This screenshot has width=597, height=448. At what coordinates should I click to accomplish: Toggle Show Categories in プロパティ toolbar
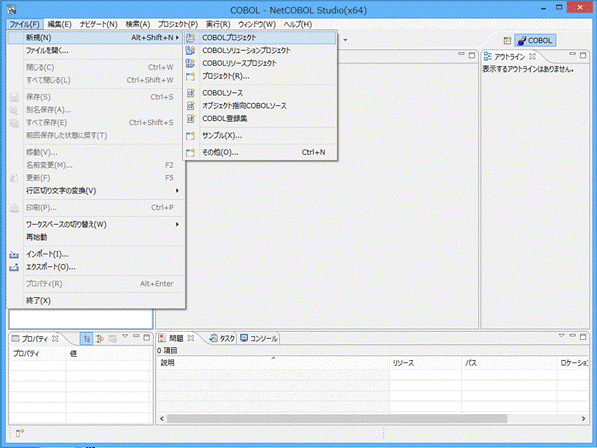point(87,338)
